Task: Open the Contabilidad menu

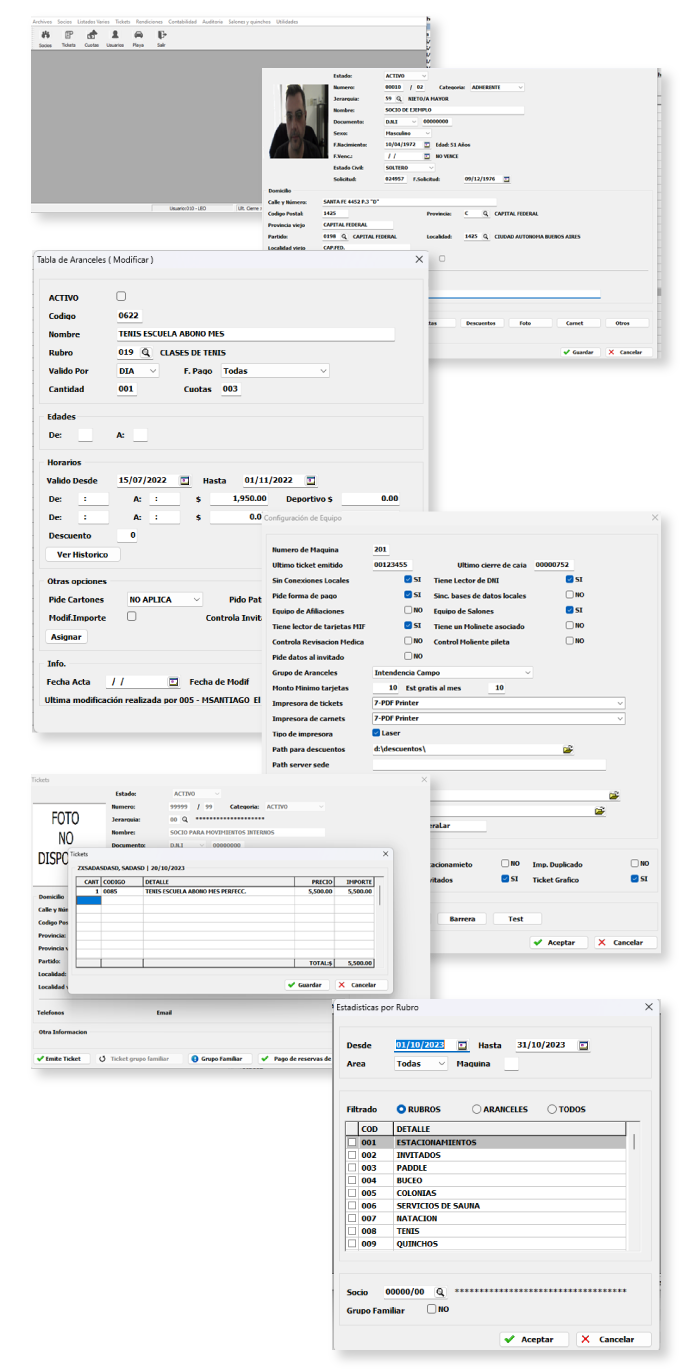Action: click(181, 20)
